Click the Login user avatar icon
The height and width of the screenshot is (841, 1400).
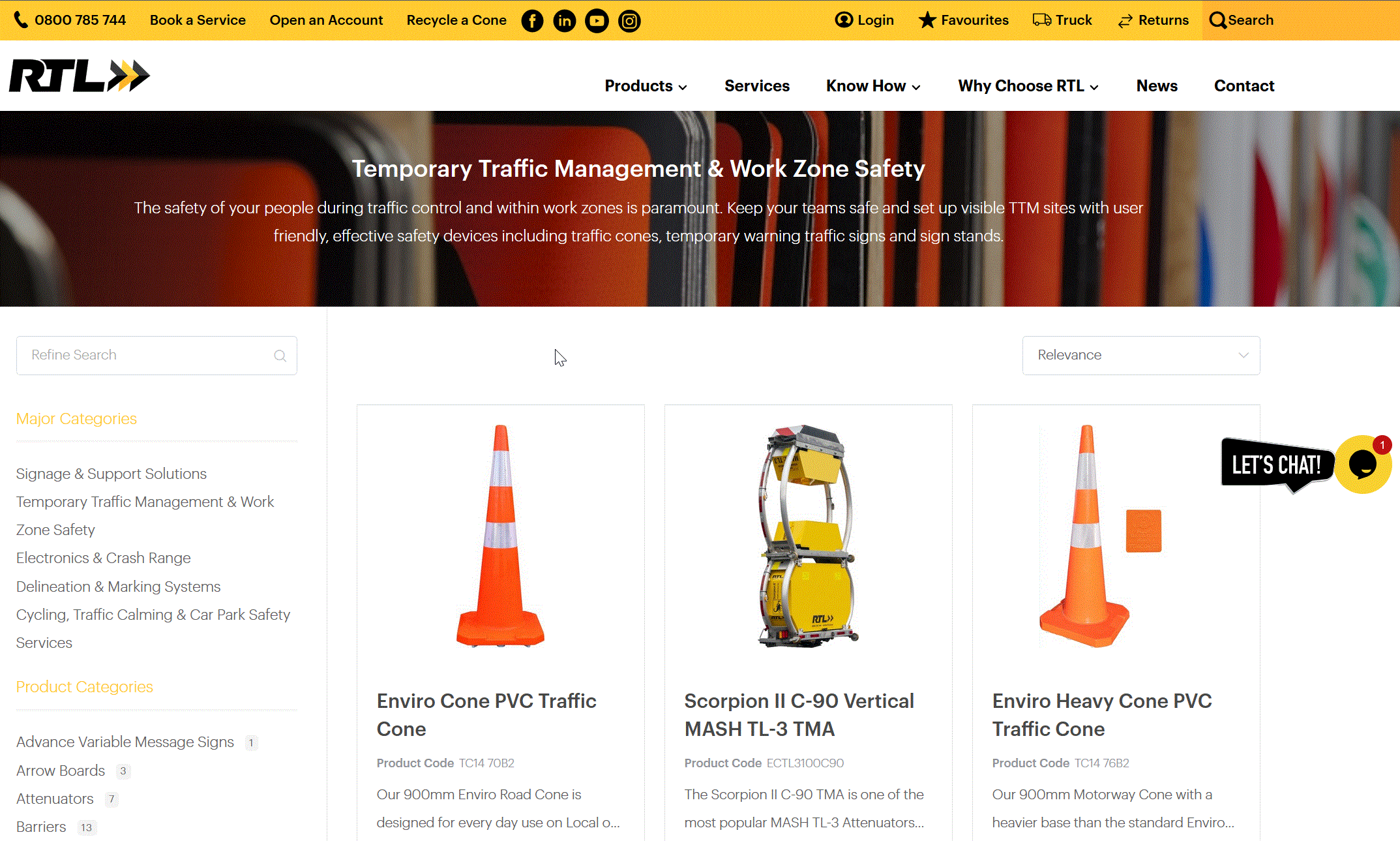(844, 20)
